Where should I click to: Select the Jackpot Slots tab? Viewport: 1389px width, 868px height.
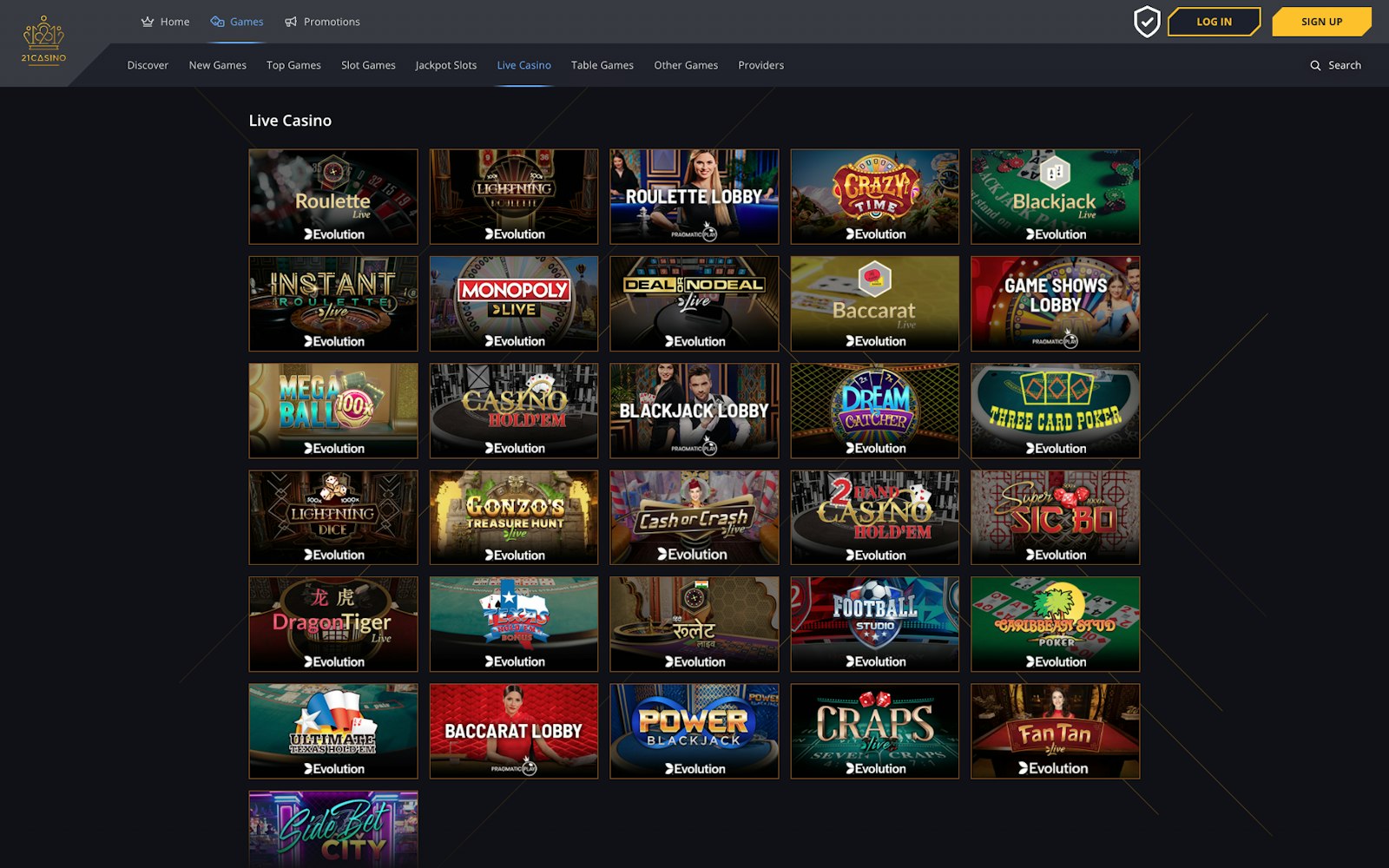pyautogui.click(x=445, y=65)
